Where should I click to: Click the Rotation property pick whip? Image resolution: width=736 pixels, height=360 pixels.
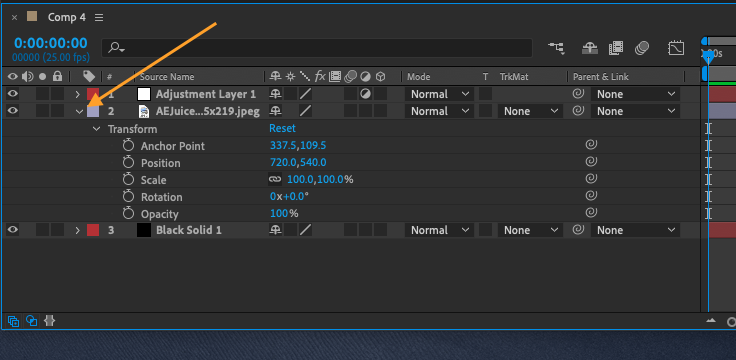point(591,195)
